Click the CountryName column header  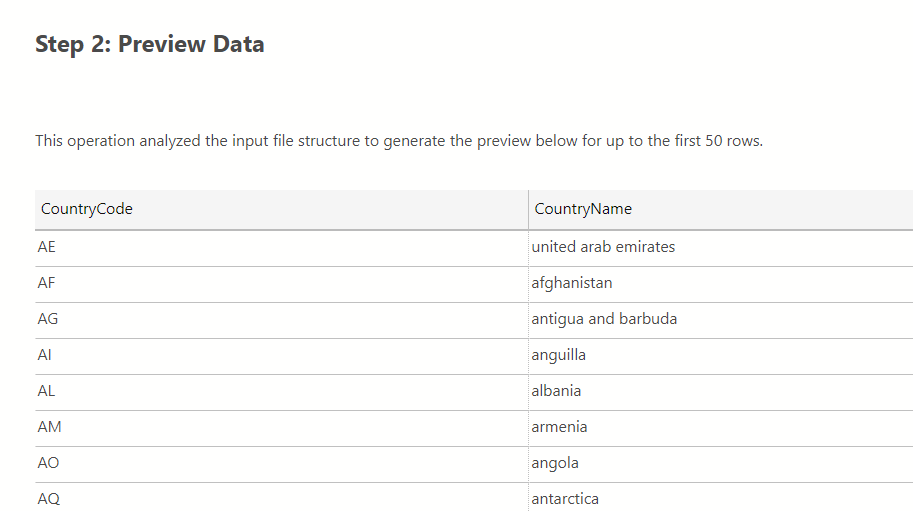(583, 209)
